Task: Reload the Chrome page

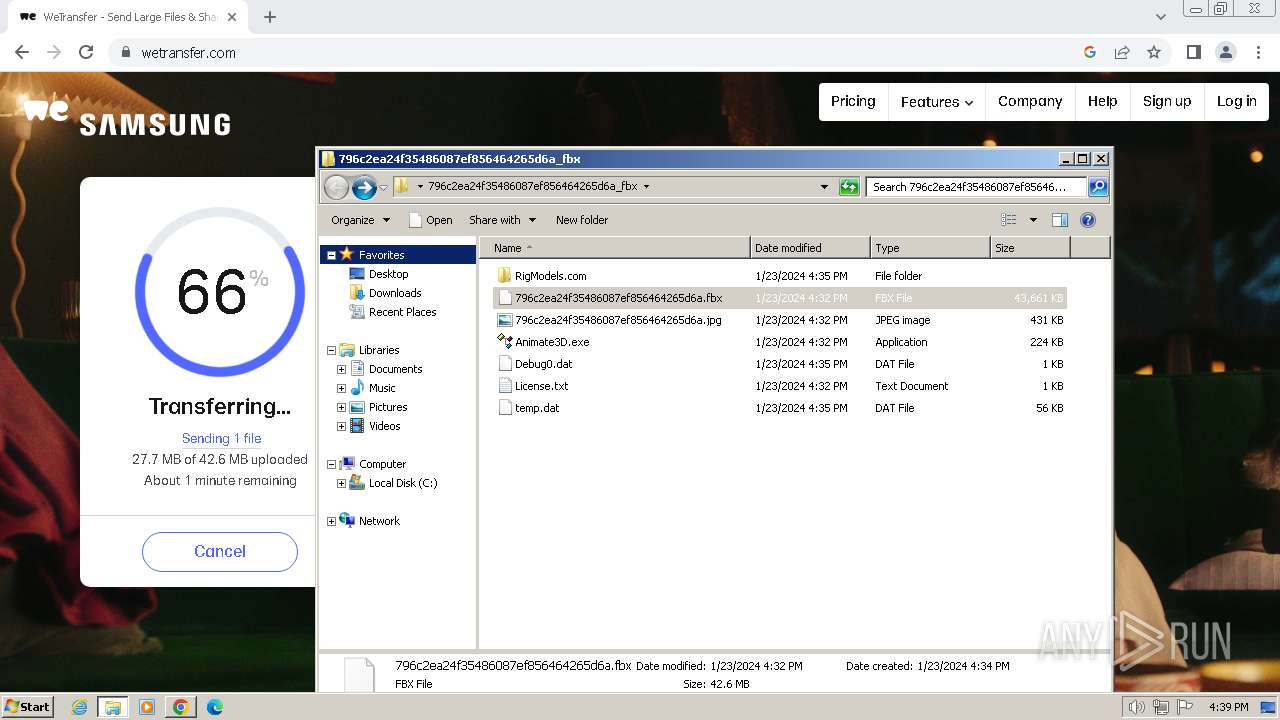Action: coord(86,52)
